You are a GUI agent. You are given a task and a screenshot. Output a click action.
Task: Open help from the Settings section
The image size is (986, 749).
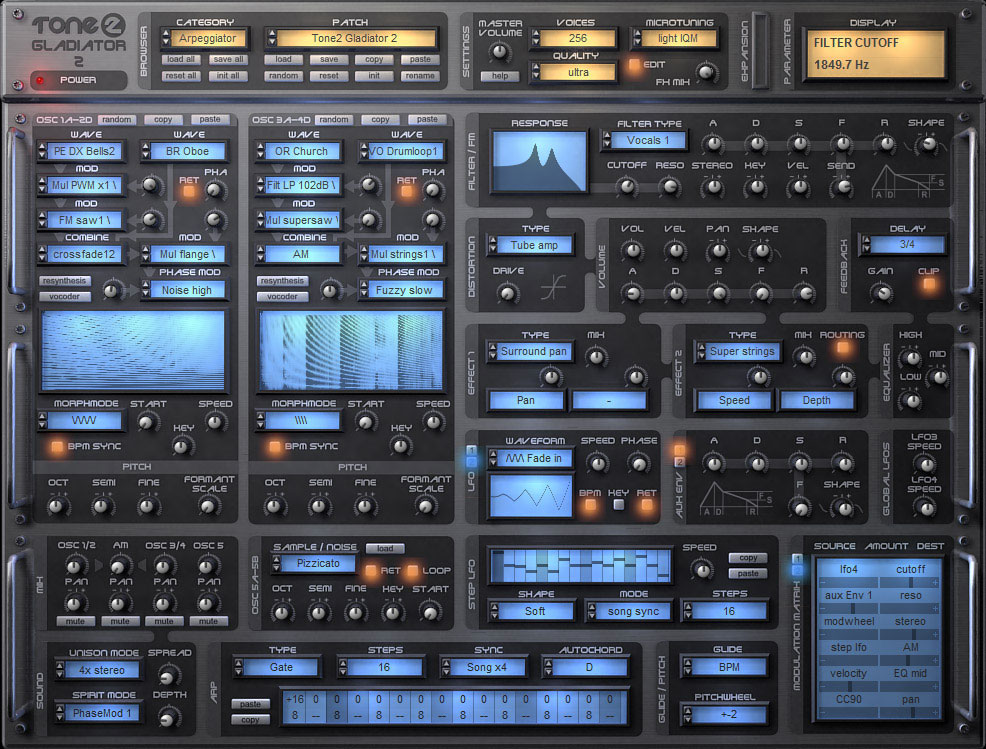(x=500, y=76)
